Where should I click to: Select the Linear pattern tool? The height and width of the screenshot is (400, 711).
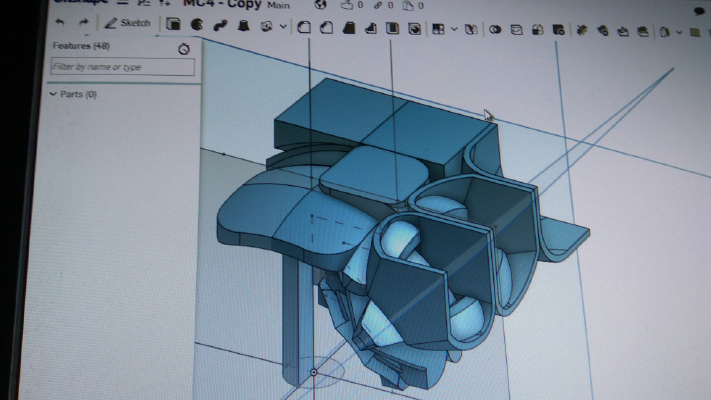pyautogui.click(x=438, y=29)
